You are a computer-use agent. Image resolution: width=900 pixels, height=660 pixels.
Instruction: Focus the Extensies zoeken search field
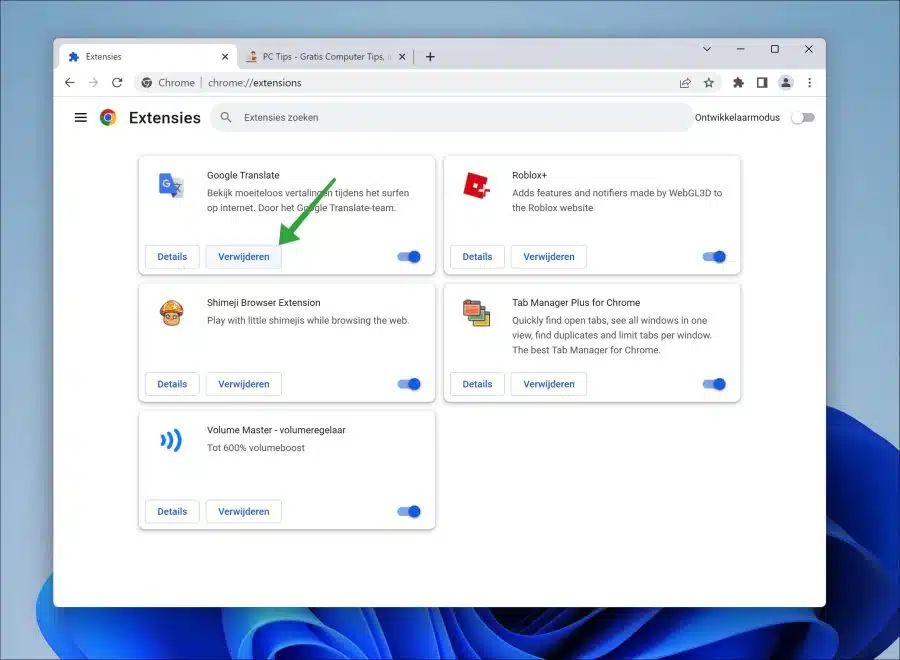tap(452, 117)
